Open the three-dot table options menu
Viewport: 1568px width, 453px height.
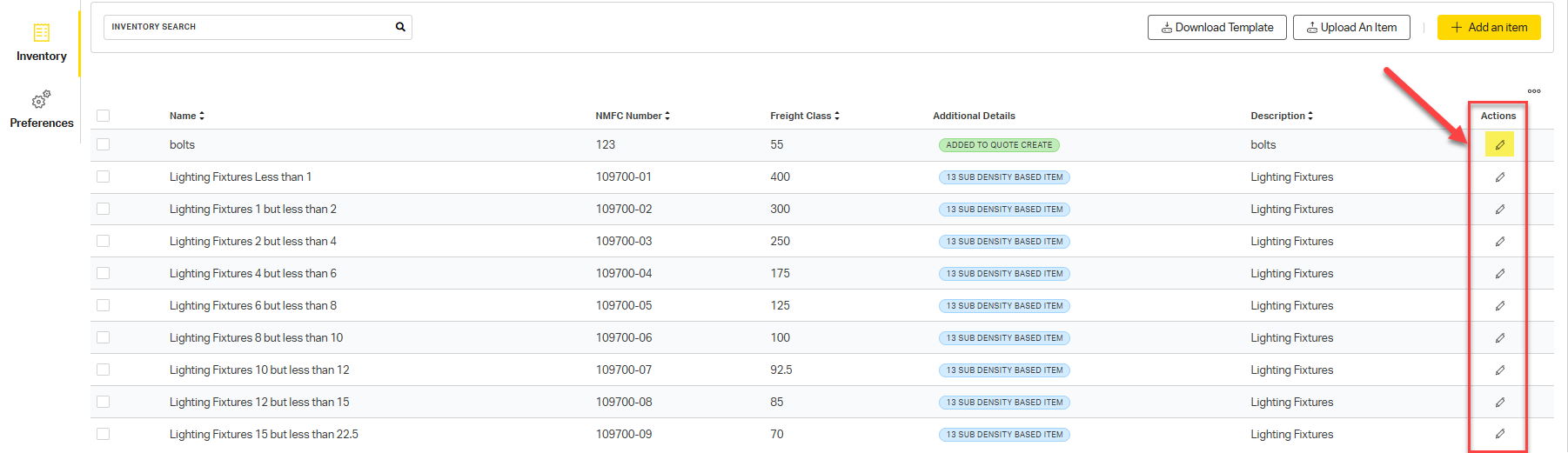(x=1533, y=91)
